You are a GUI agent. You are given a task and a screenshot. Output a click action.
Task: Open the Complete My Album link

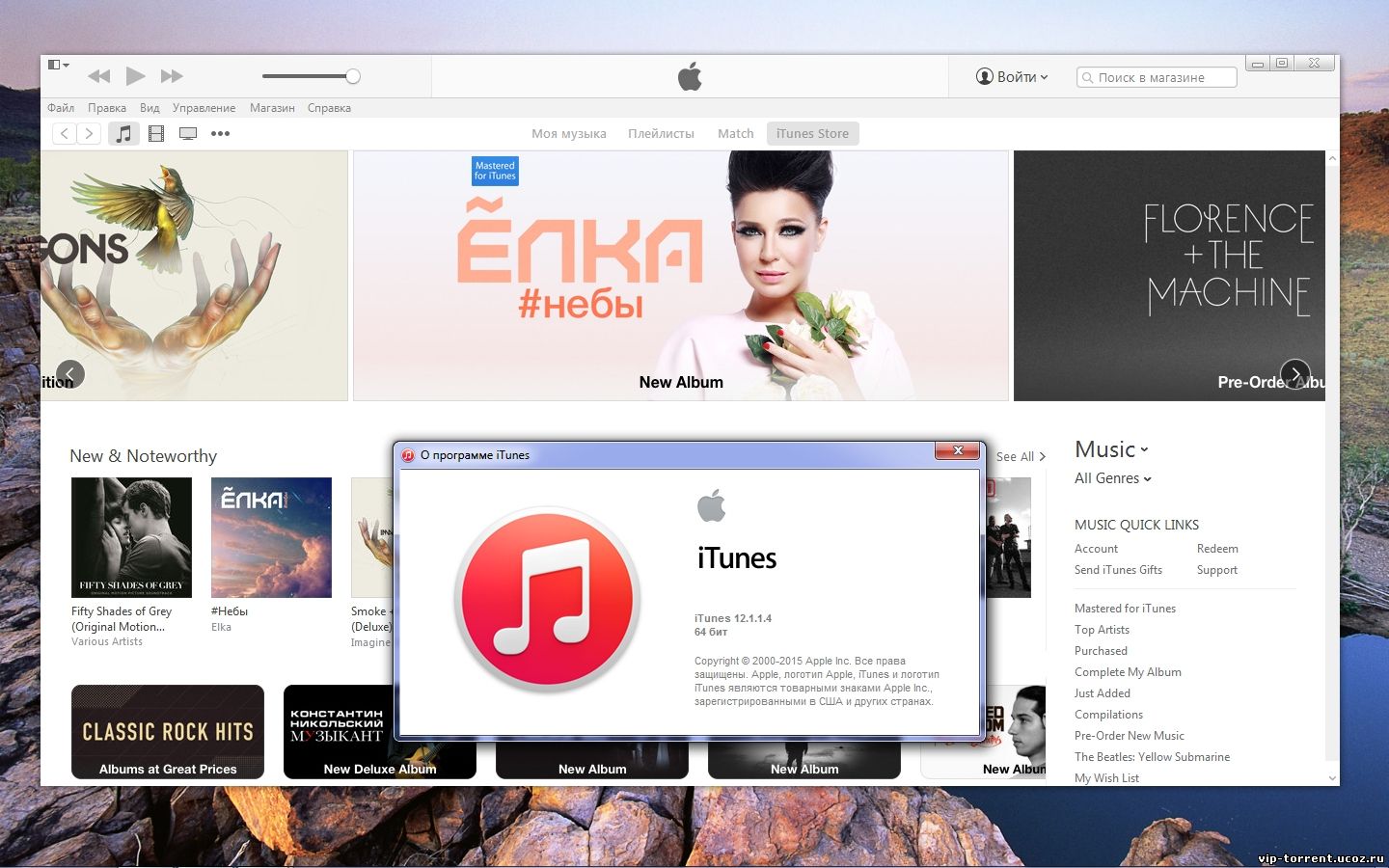[1128, 672]
